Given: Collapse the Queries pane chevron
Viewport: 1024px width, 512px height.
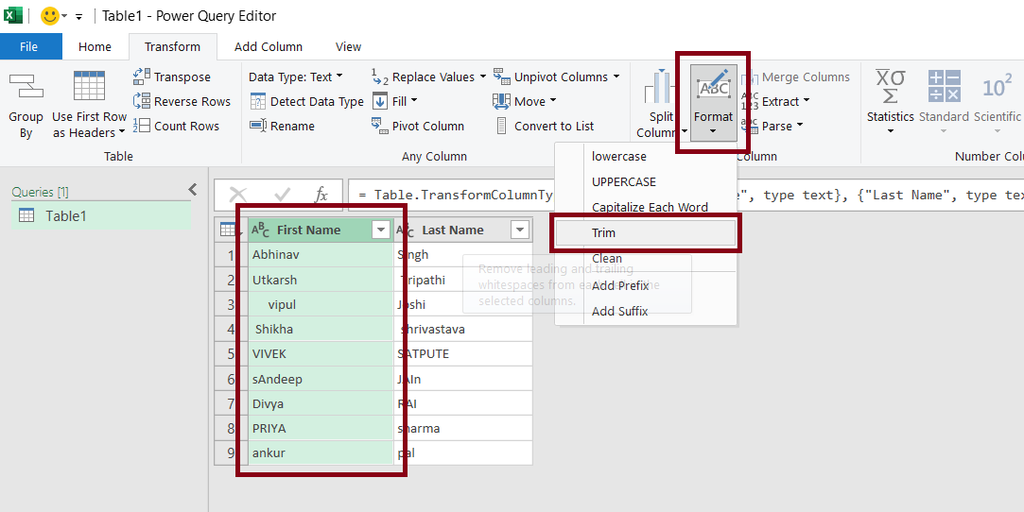Looking at the screenshot, I should click(x=193, y=190).
